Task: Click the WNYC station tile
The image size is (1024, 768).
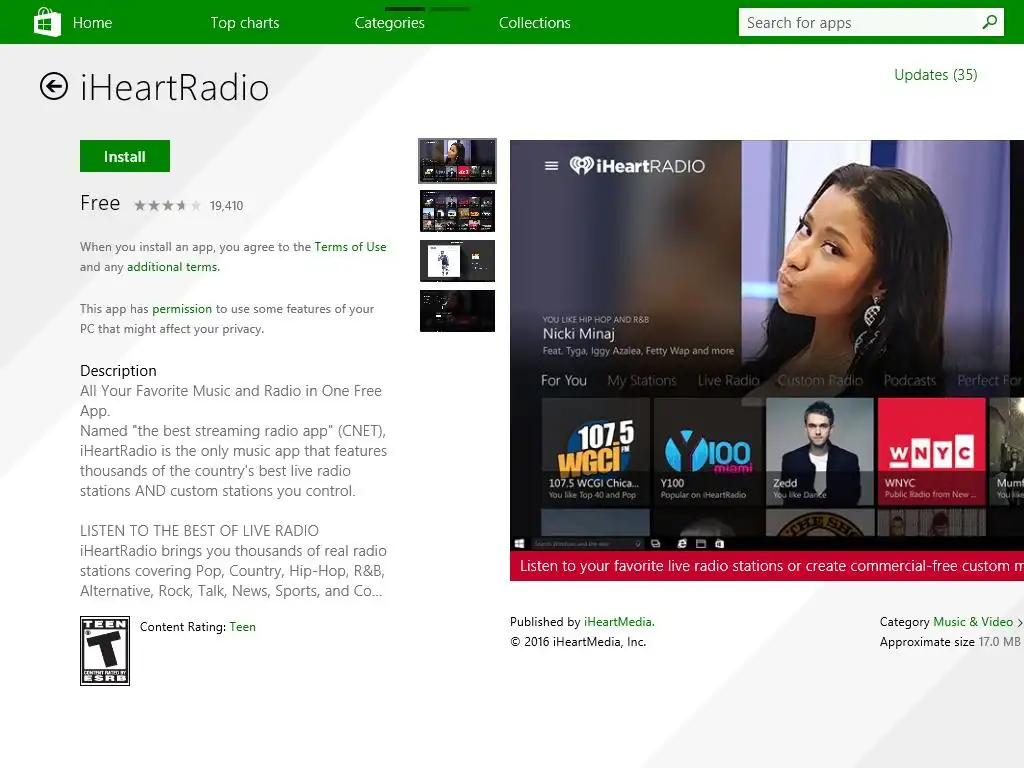Action: click(x=931, y=452)
